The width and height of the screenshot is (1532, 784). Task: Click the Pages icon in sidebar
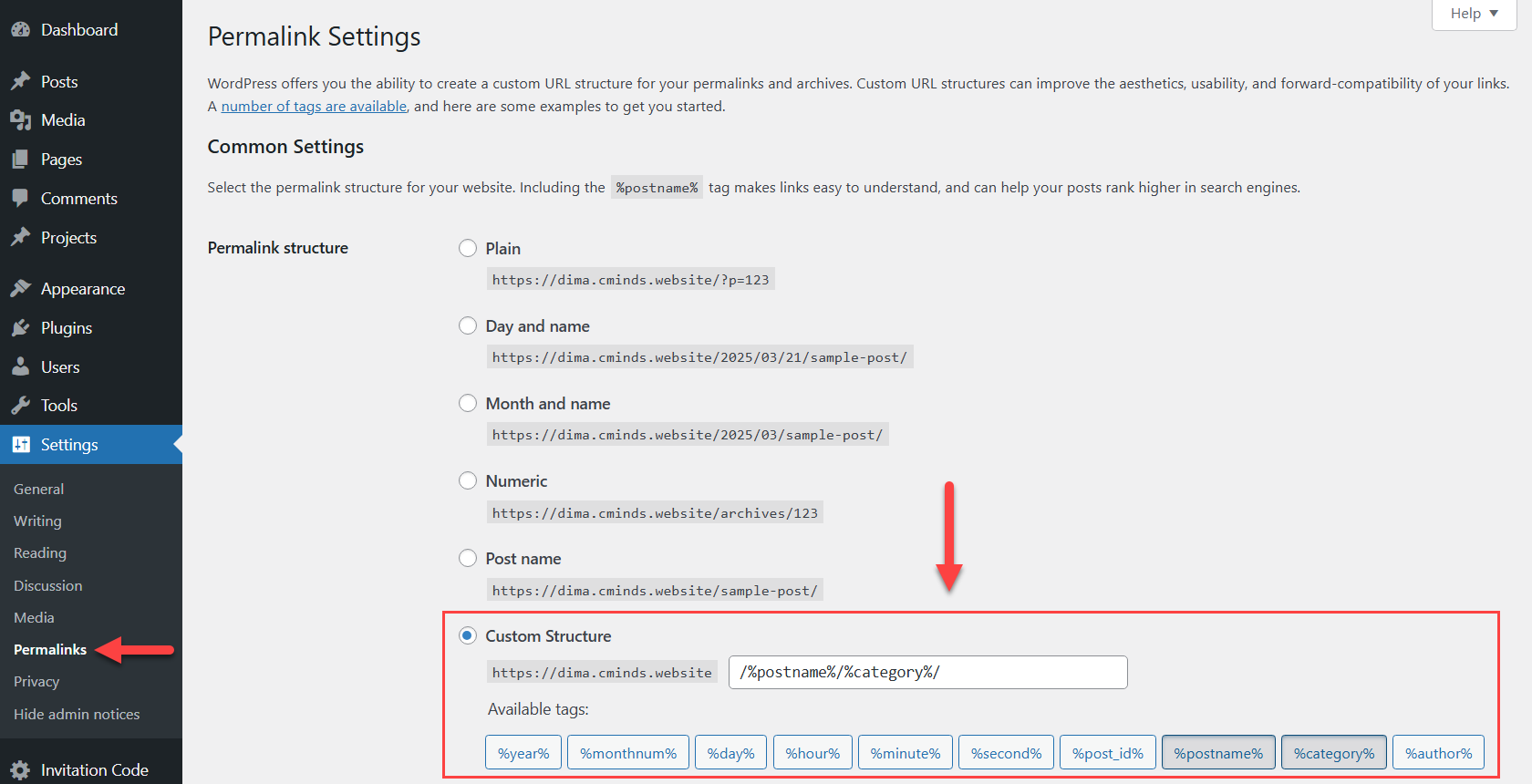(x=21, y=160)
